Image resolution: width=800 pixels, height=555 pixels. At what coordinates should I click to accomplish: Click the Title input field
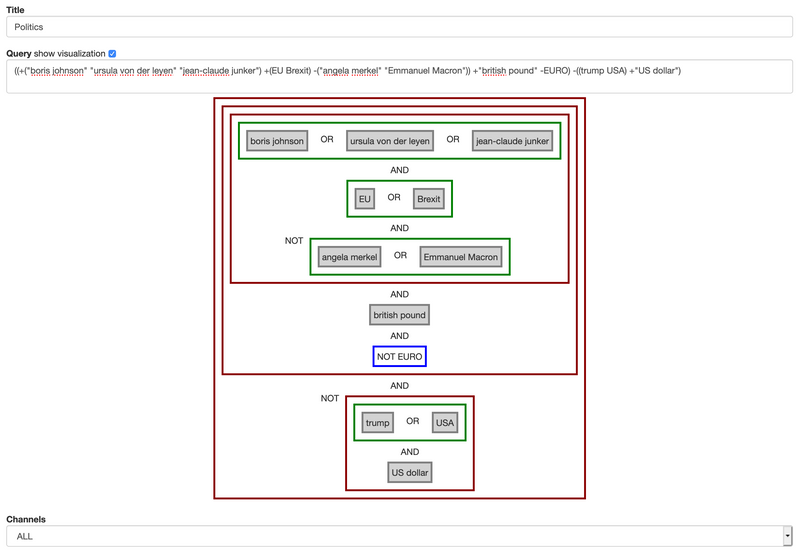(x=399, y=28)
